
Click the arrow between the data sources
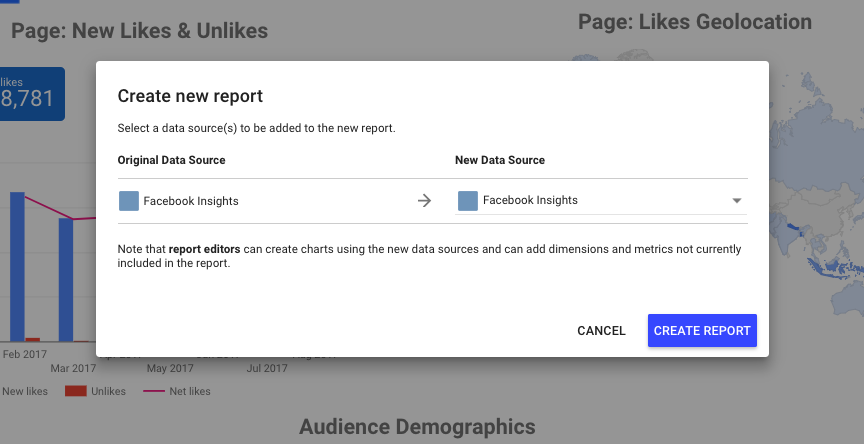tap(424, 201)
